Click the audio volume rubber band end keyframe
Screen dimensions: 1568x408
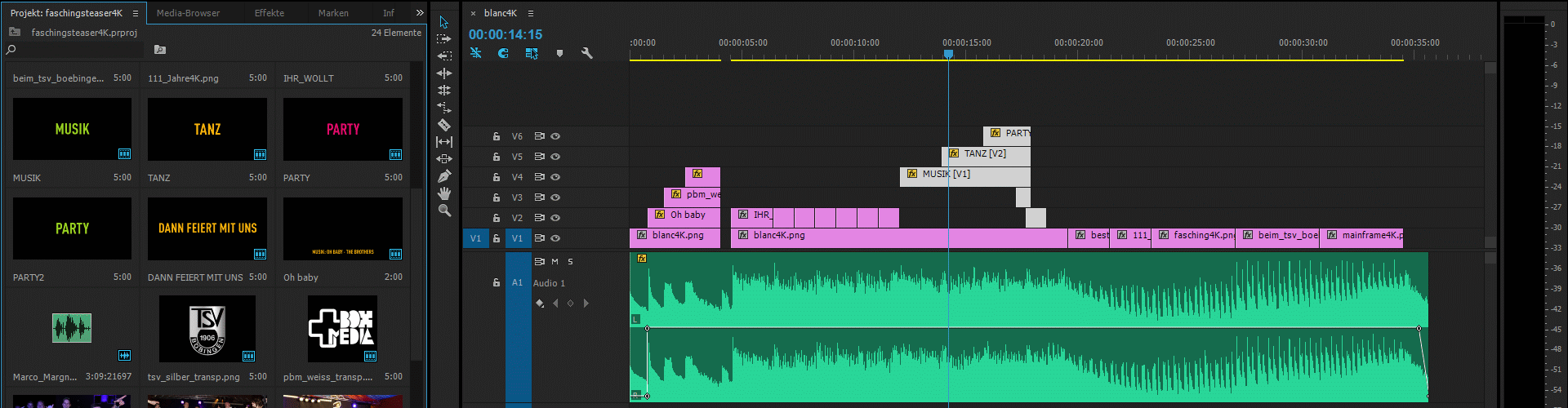(x=1419, y=328)
